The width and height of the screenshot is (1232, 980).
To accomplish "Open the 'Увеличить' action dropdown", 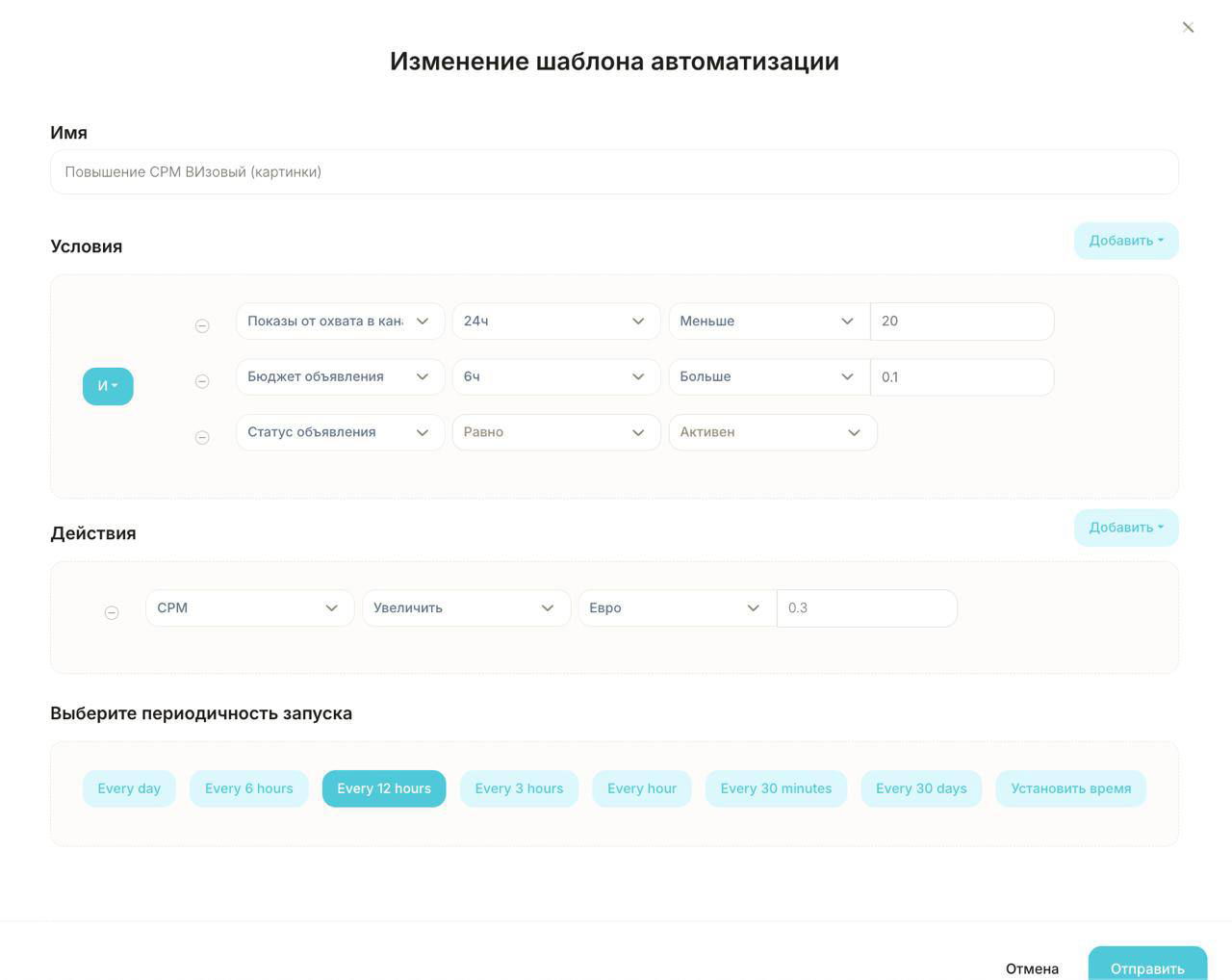I will click(465, 607).
